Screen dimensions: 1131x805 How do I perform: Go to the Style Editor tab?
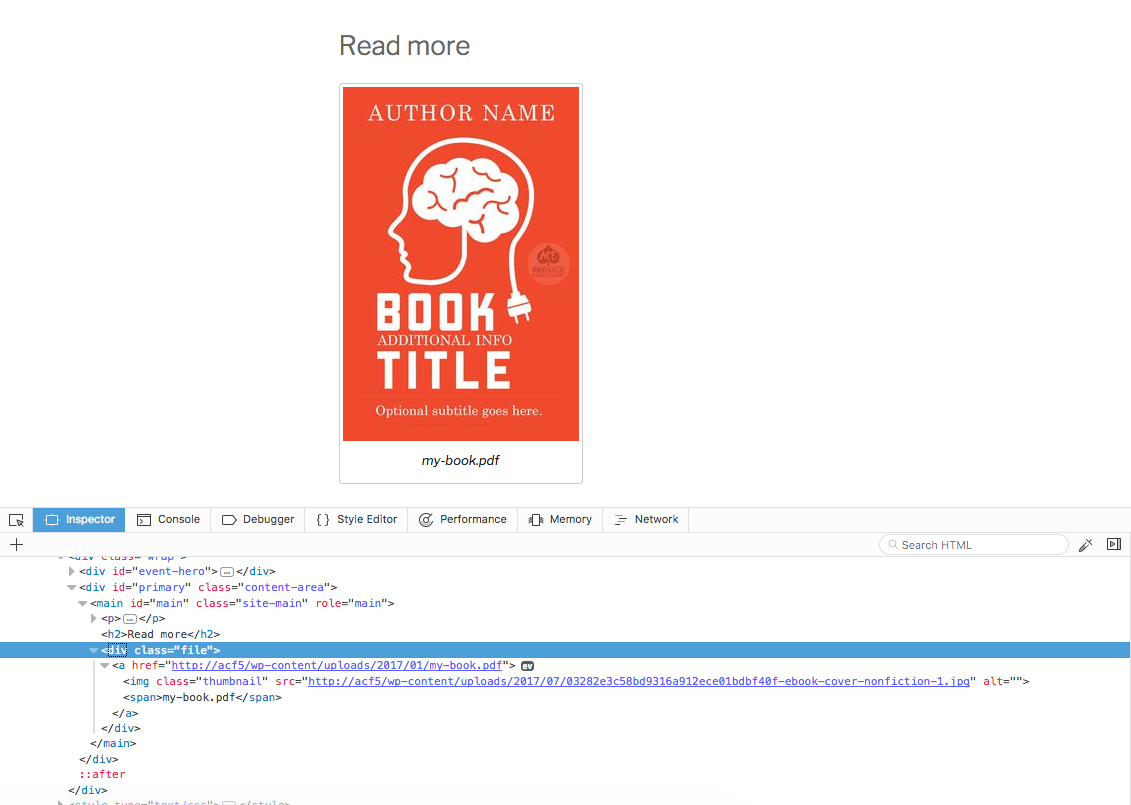pos(356,520)
